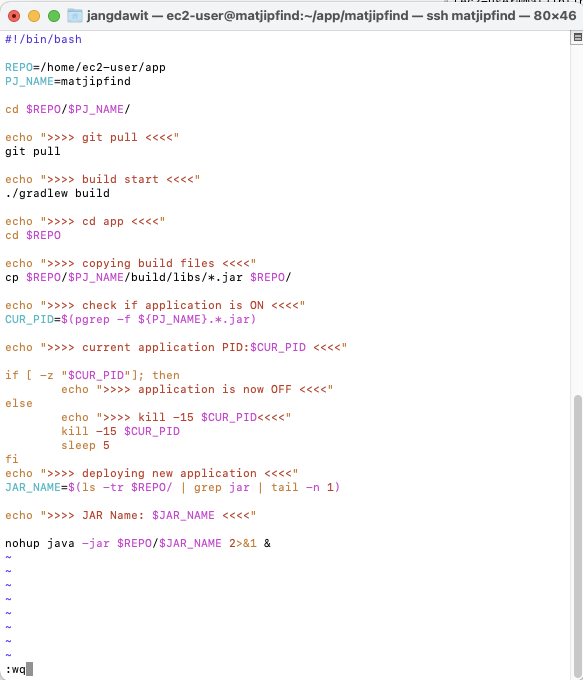Click the 'if [ -z "$CUR_PID"]; then' line
This screenshot has height=680, width=583.
(x=92, y=375)
